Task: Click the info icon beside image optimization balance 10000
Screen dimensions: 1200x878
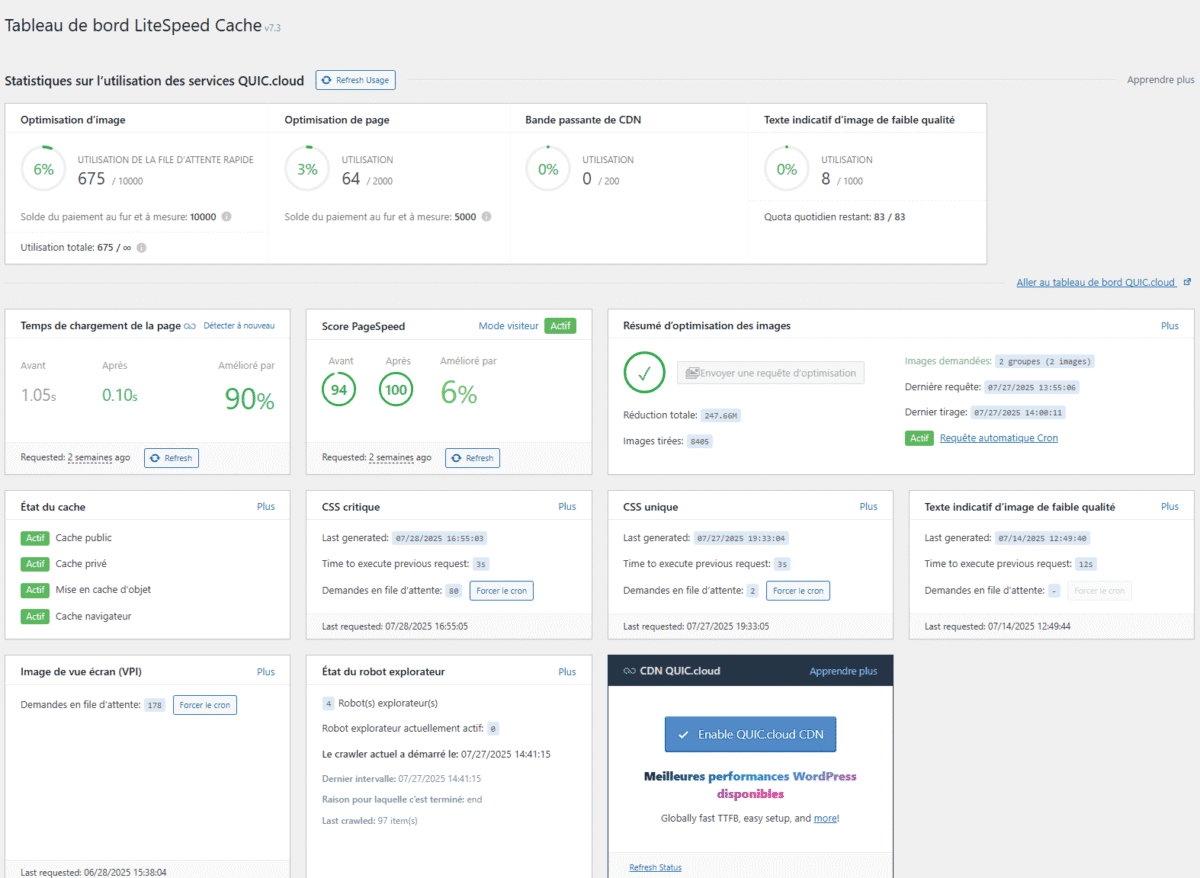Action: coord(226,217)
